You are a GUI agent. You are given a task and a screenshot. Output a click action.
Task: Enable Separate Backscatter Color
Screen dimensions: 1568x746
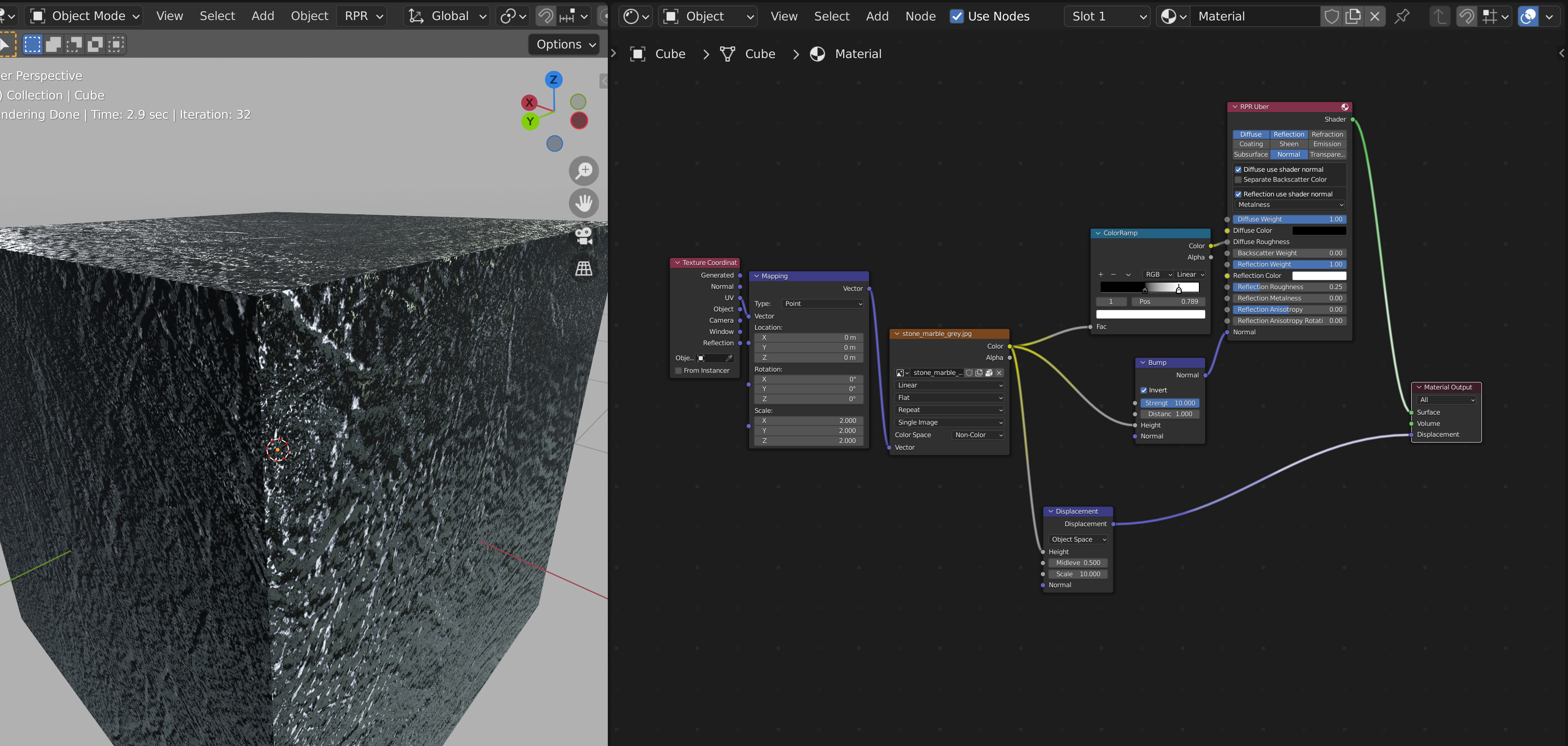pyautogui.click(x=1238, y=180)
